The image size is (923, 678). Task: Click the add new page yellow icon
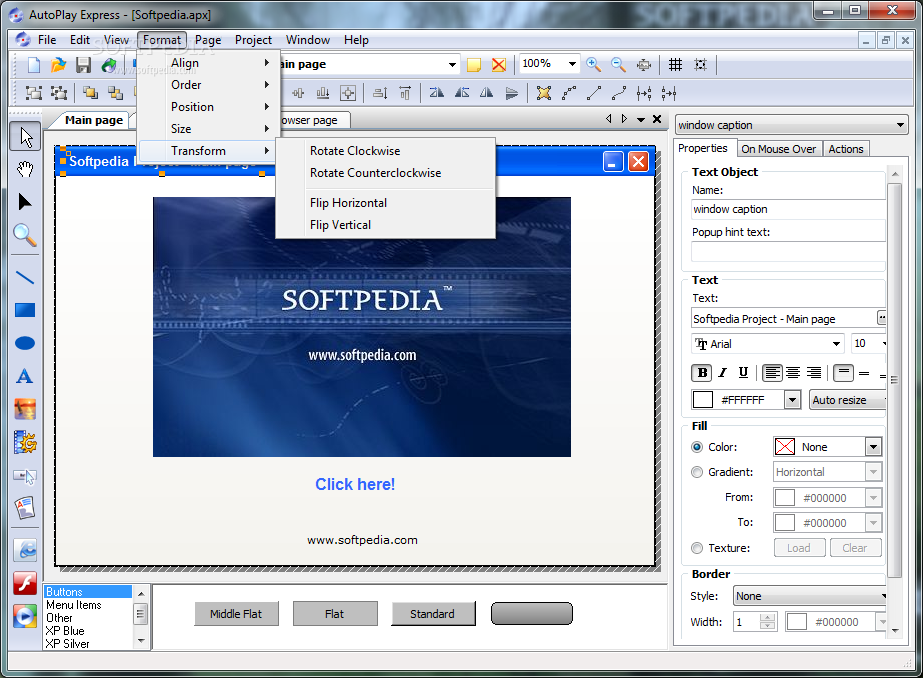point(474,65)
